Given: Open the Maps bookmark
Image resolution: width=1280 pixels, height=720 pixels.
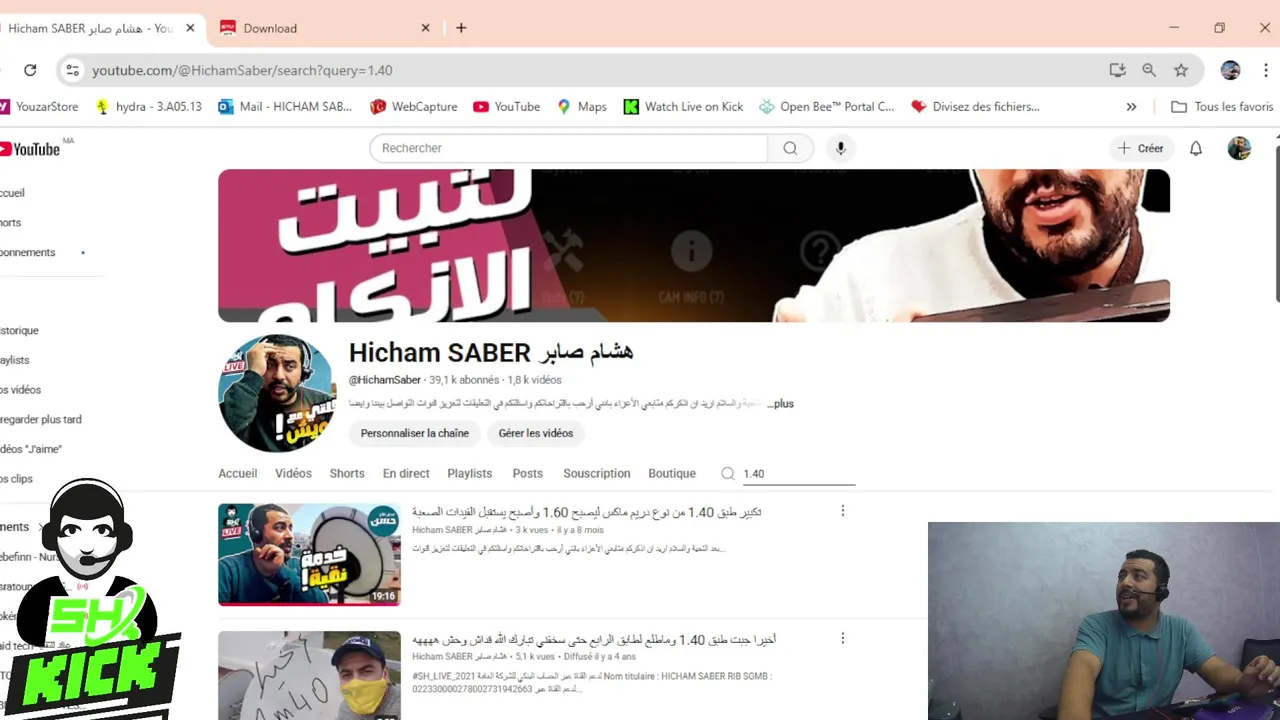Looking at the screenshot, I should [x=581, y=106].
